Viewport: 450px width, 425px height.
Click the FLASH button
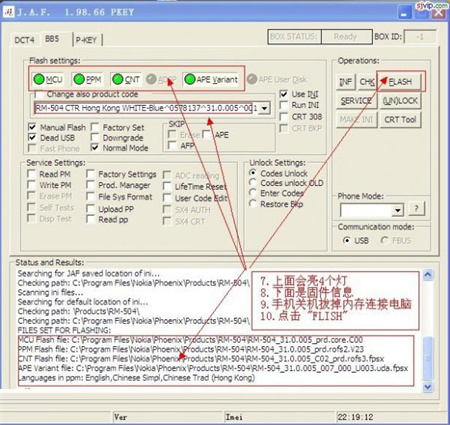400,82
